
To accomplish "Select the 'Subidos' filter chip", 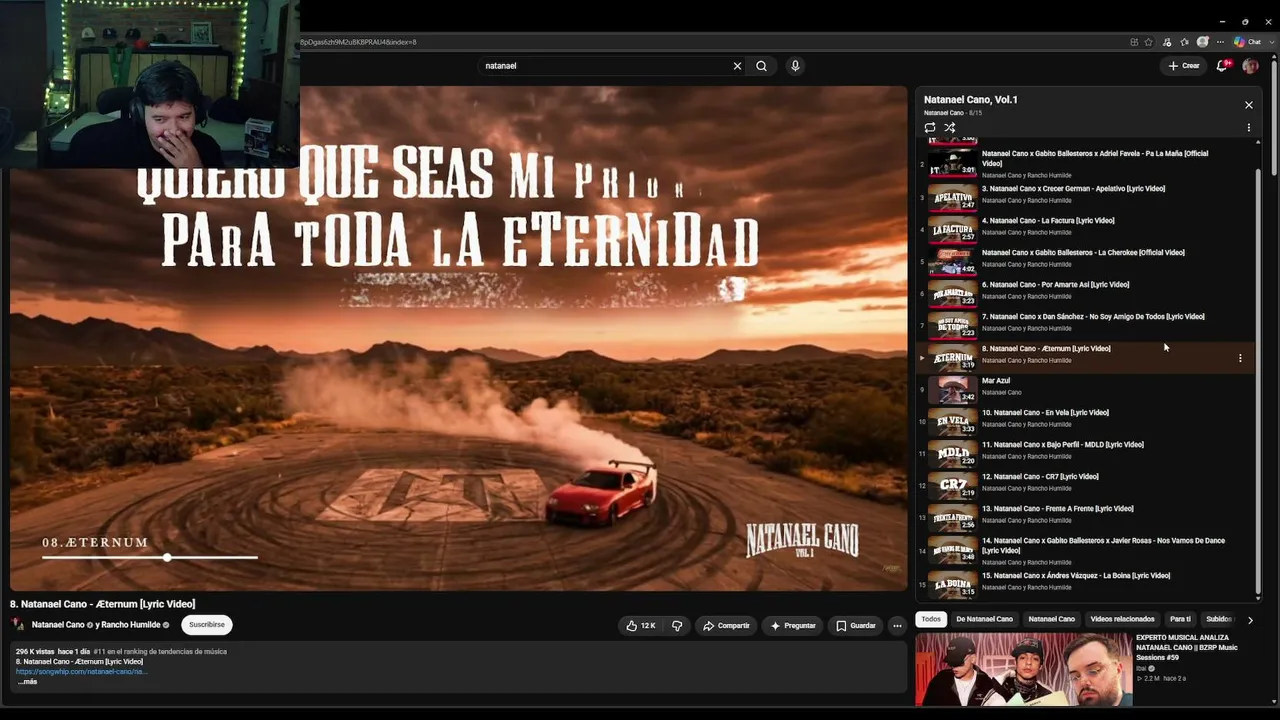I will point(1218,619).
